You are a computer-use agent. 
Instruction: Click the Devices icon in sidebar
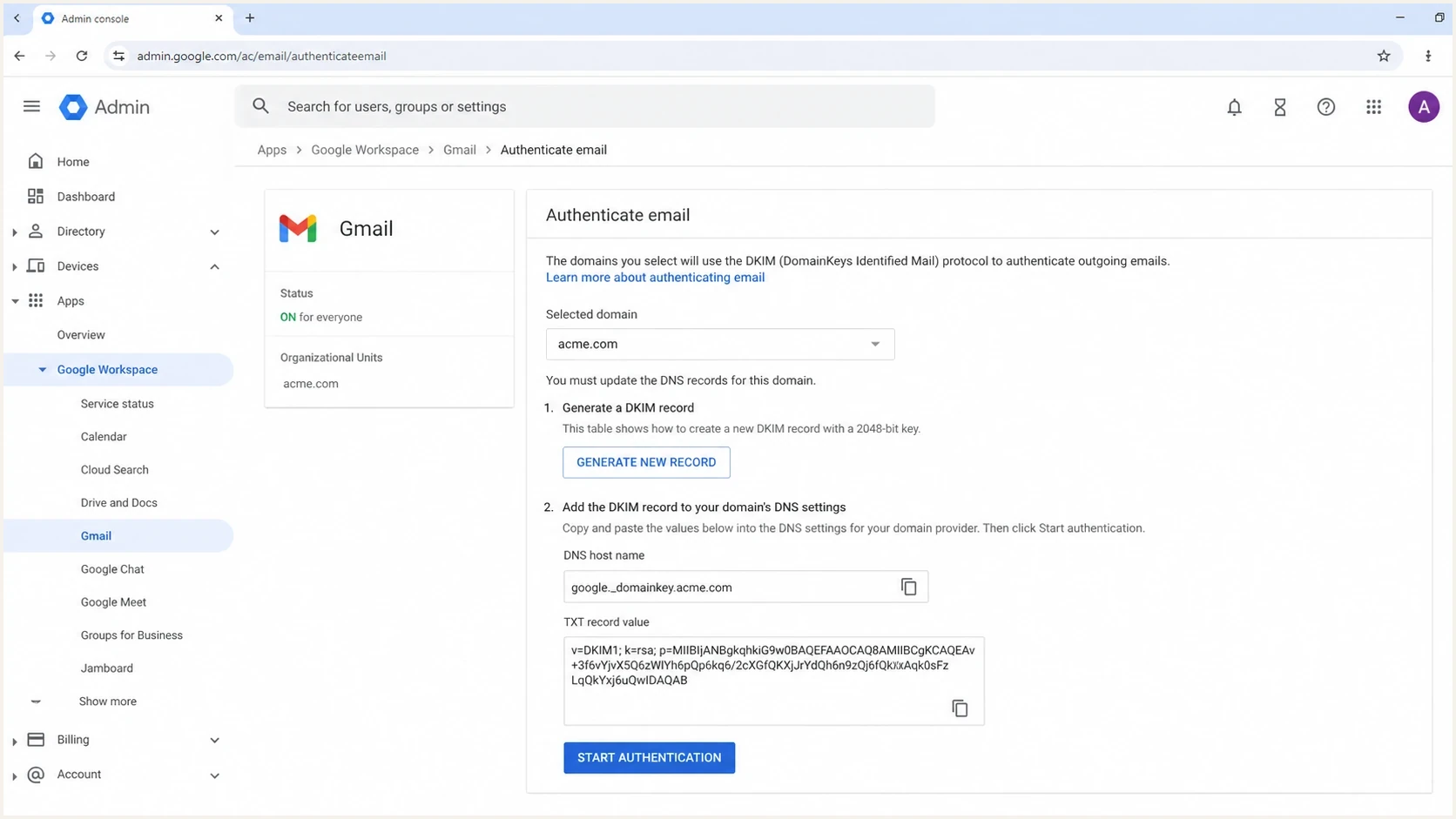click(x=36, y=265)
